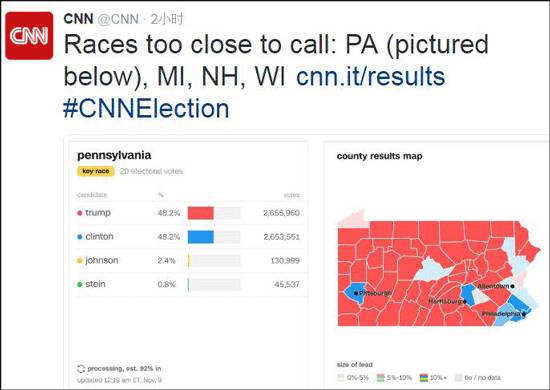Click the Philadelphia city marker on map
Viewport: 550px width, 390px height.
pyautogui.click(x=523, y=314)
